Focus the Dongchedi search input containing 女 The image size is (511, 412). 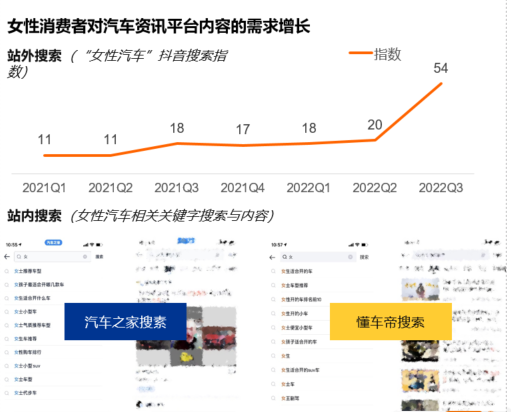[x=318, y=257]
